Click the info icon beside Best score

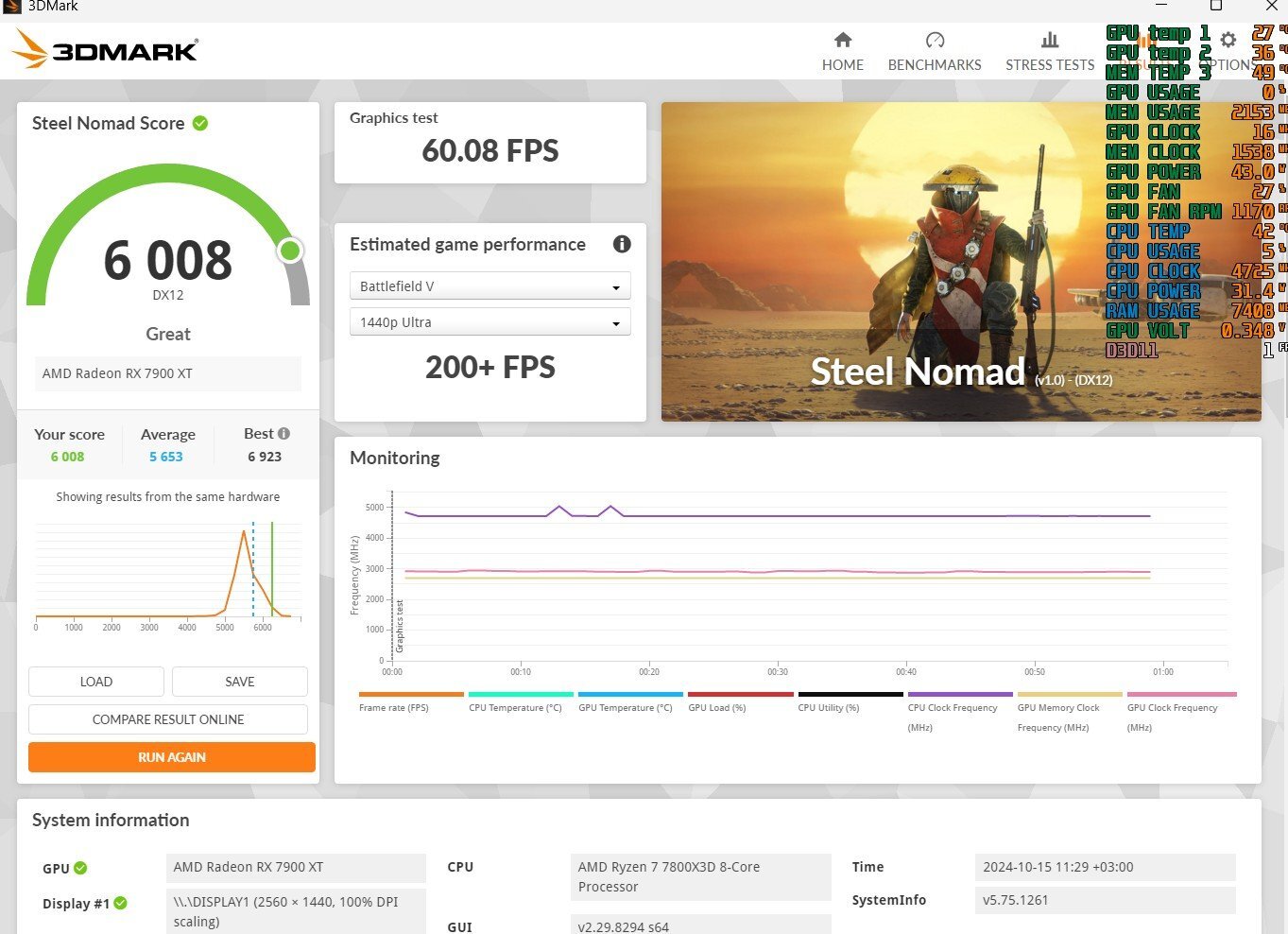(283, 433)
